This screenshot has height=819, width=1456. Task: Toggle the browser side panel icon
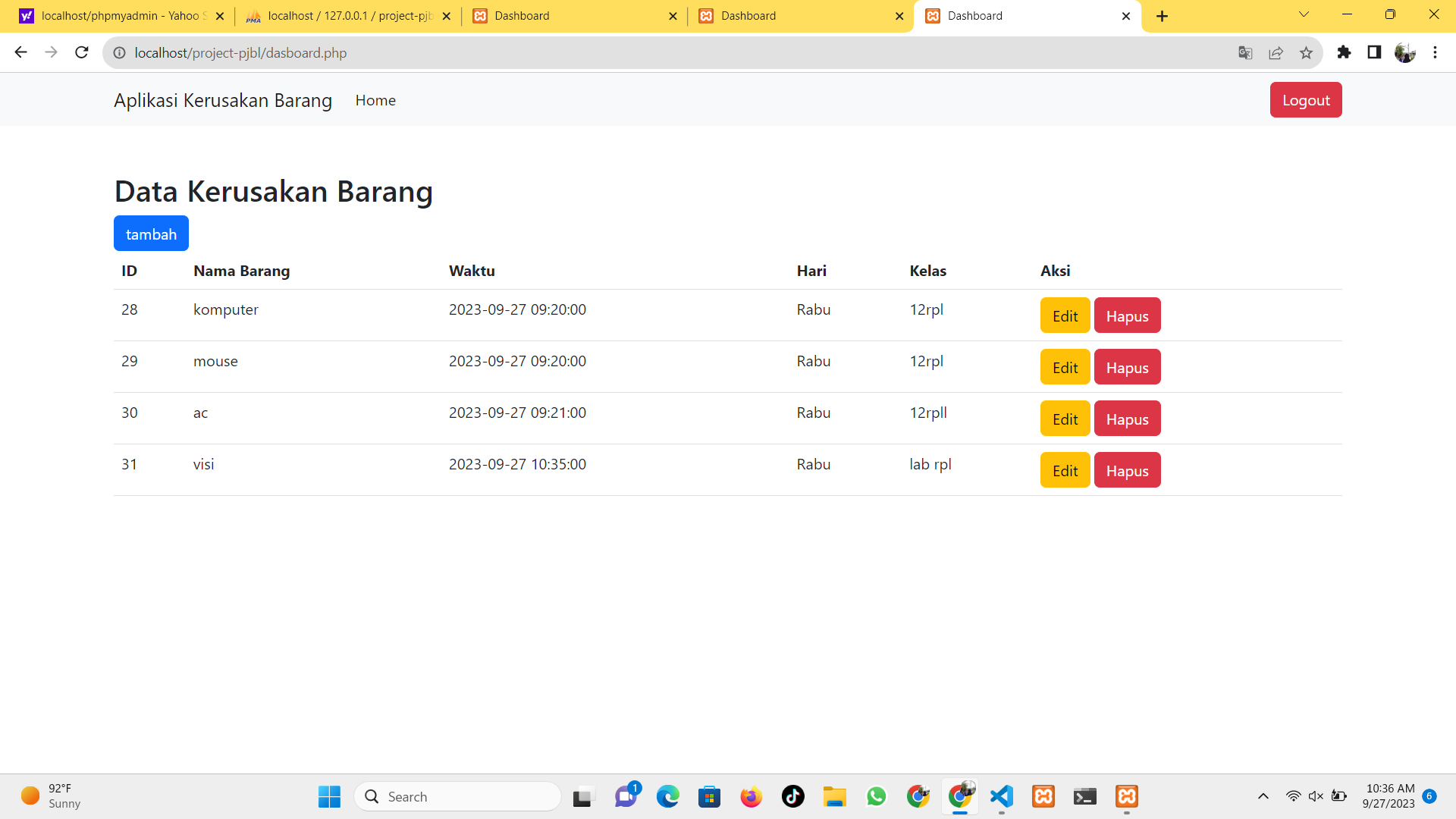coord(1374,52)
